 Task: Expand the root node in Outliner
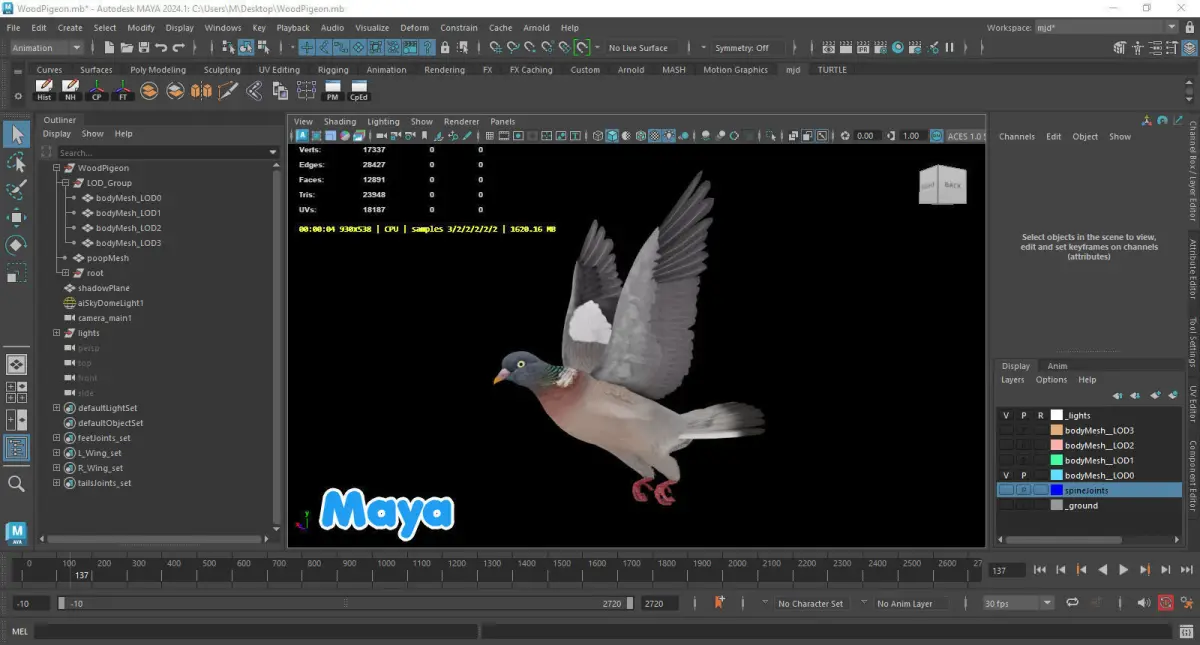[x=65, y=273]
